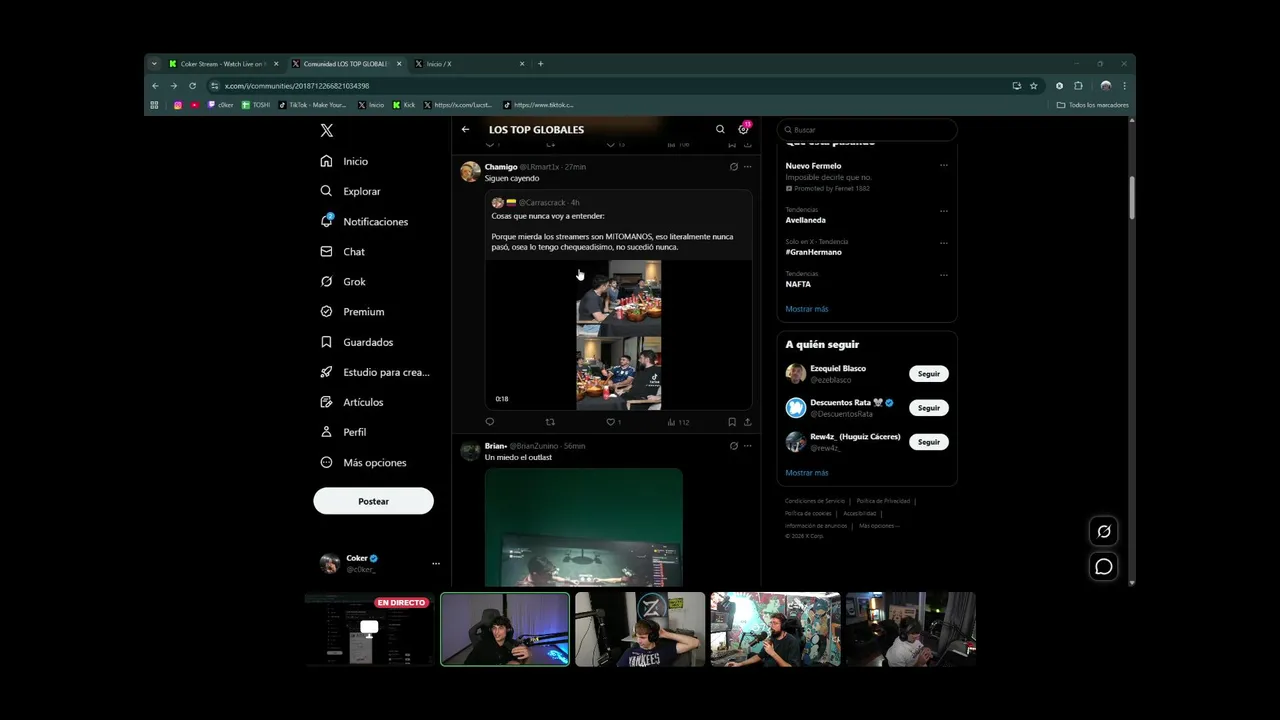Image resolution: width=1280 pixels, height=720 pixels.
Task: Share Chamigo's post
Action: [747, 422]
